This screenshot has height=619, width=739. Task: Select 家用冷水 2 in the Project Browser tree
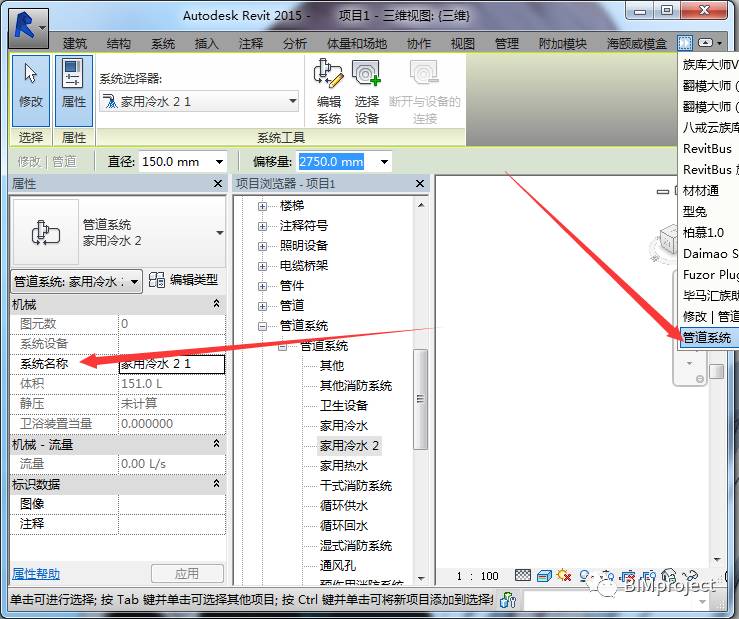click(349, 446)
